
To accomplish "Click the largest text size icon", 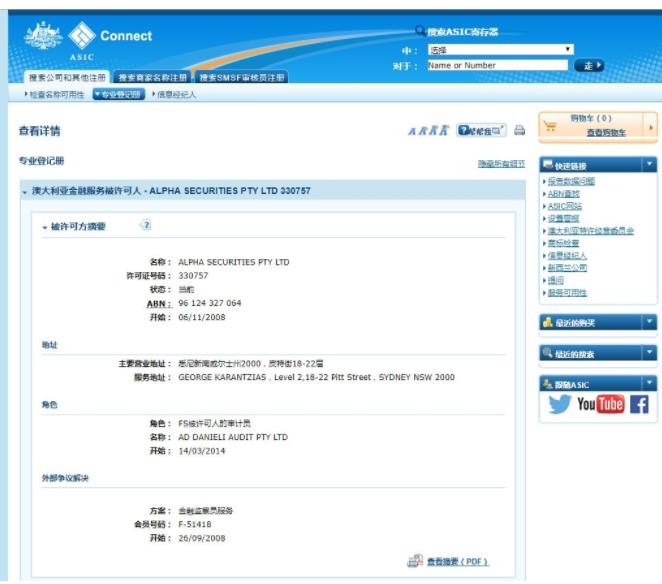I will click(x=444, y=131).
